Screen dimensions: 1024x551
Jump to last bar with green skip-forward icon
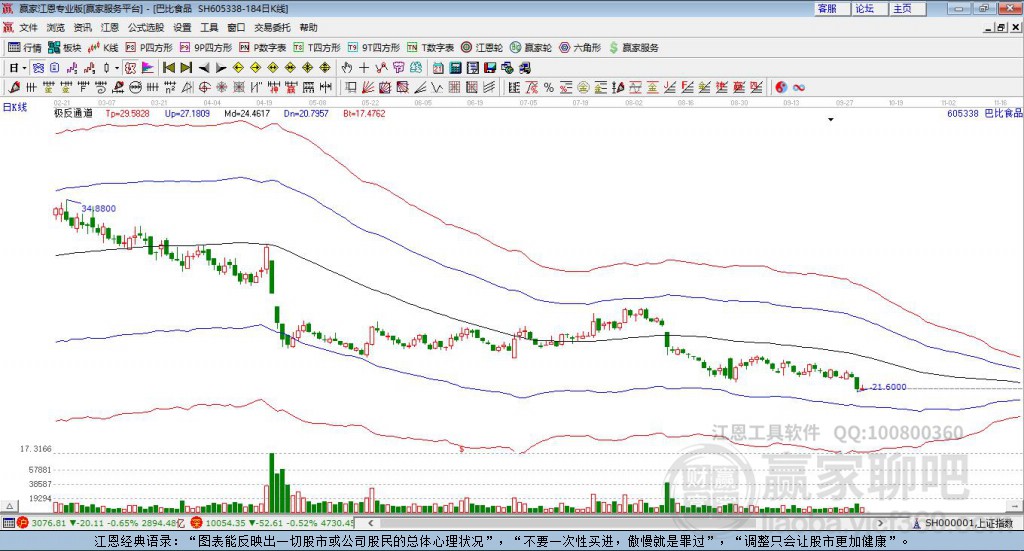[x=186, y=68]
